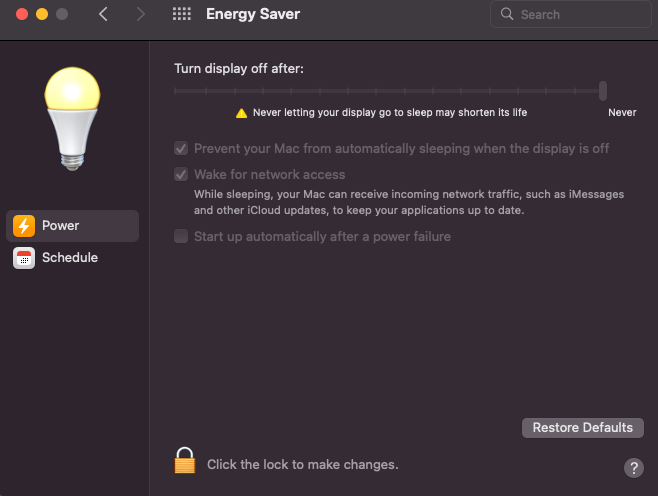Click the yellow minimize window button

coord(41,15)
